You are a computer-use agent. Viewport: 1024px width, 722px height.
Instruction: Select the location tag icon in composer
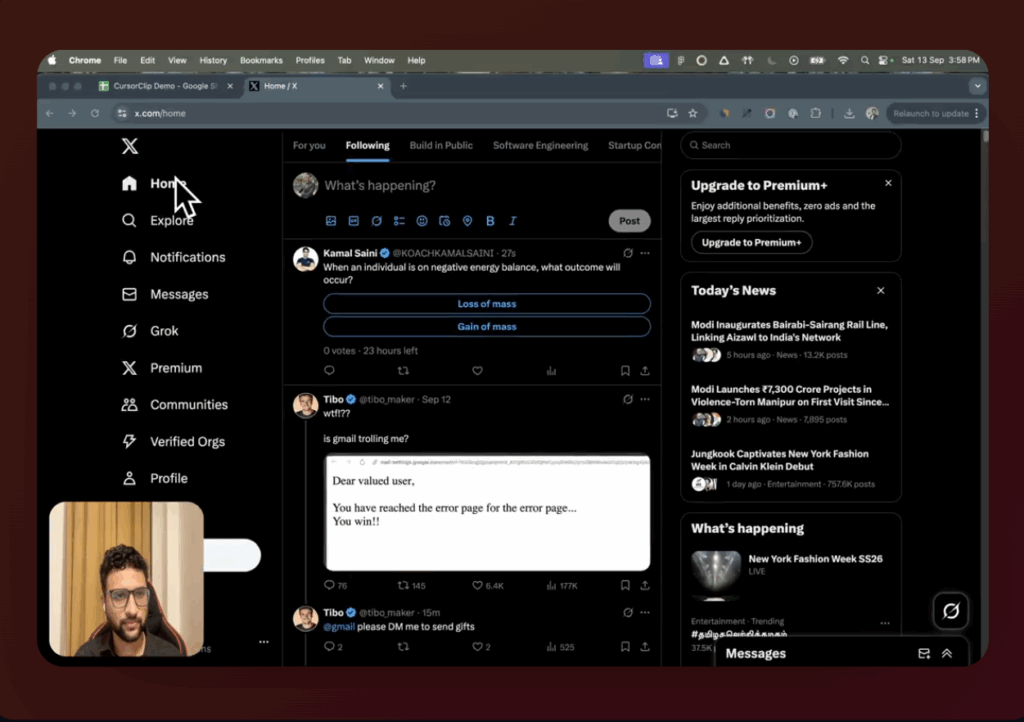(467, 220)
